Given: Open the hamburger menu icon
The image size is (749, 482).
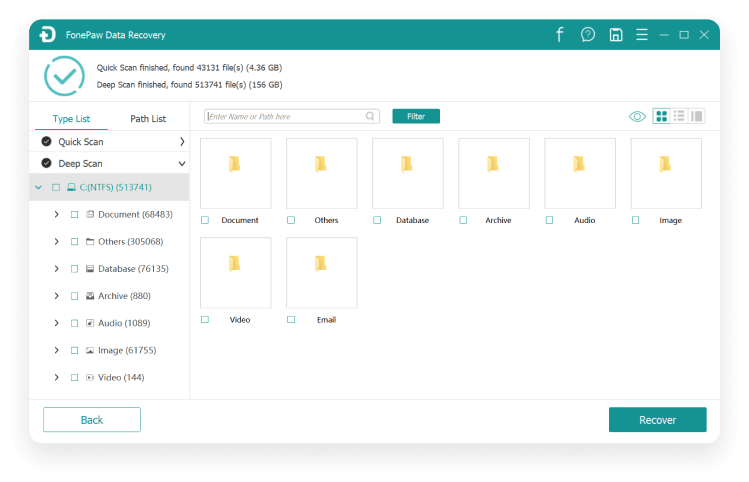Looking at the screenshot, I should tap(642, 34).
